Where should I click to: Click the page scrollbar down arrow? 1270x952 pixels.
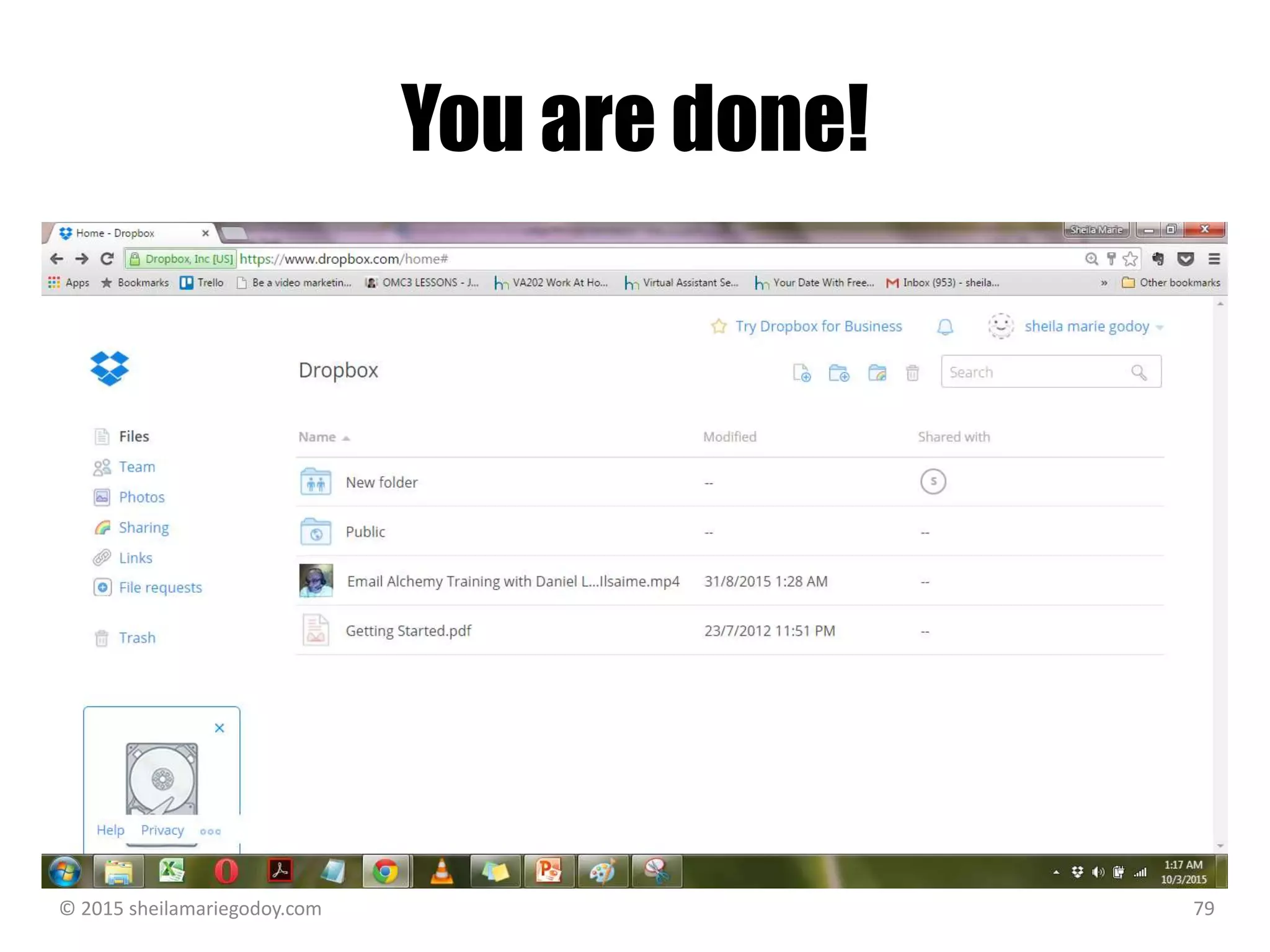click(x=1220, y=846)
